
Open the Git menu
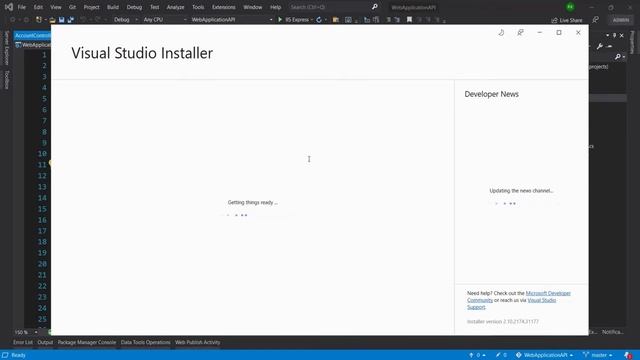click(x=72, y=7)
